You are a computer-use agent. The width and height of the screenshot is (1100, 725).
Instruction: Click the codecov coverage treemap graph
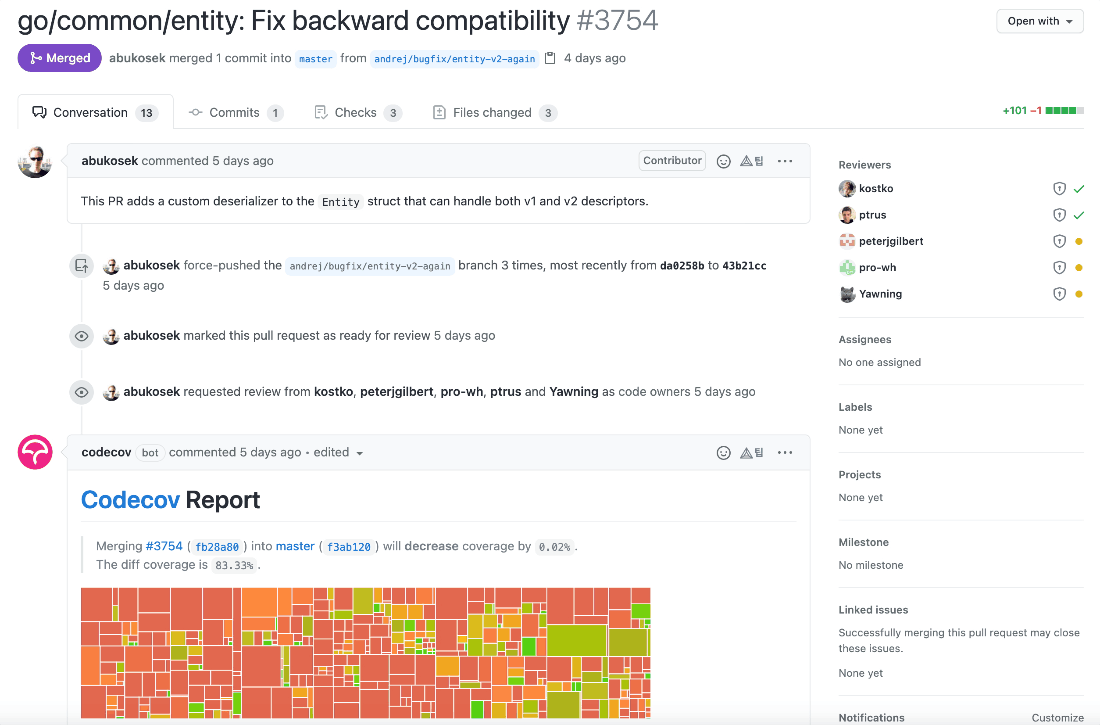[365, 653]
